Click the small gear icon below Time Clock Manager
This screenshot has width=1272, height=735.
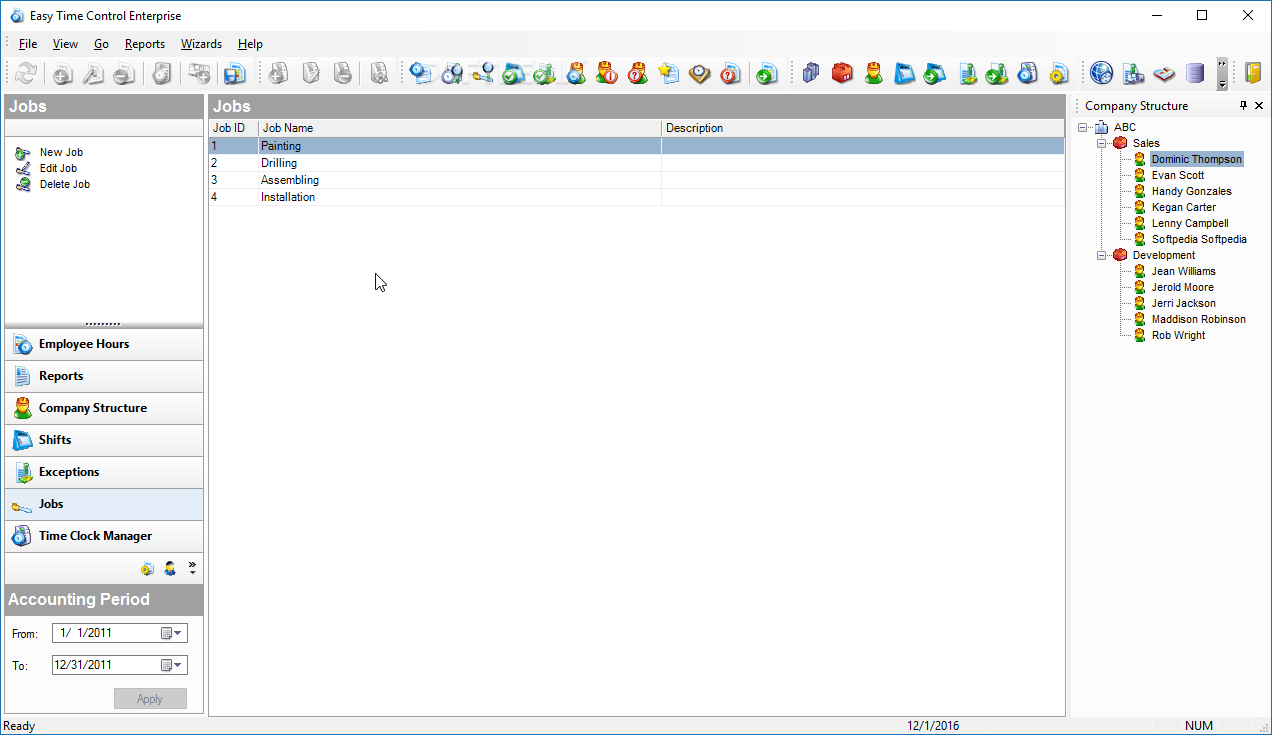(x=148, y=568)
